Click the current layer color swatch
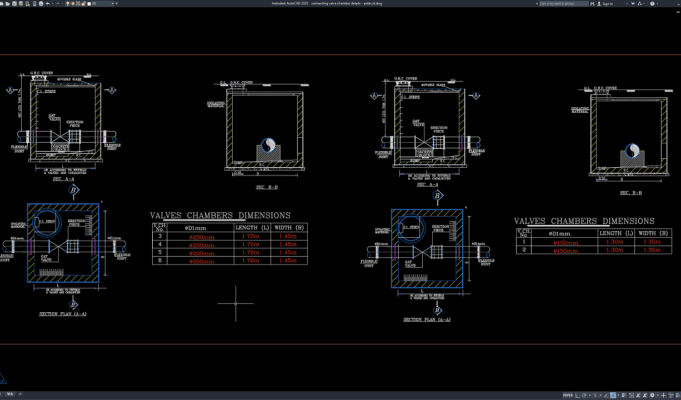The height and width of the screenshot is (400, 681). pyautogui.click(x=89, y=3)
